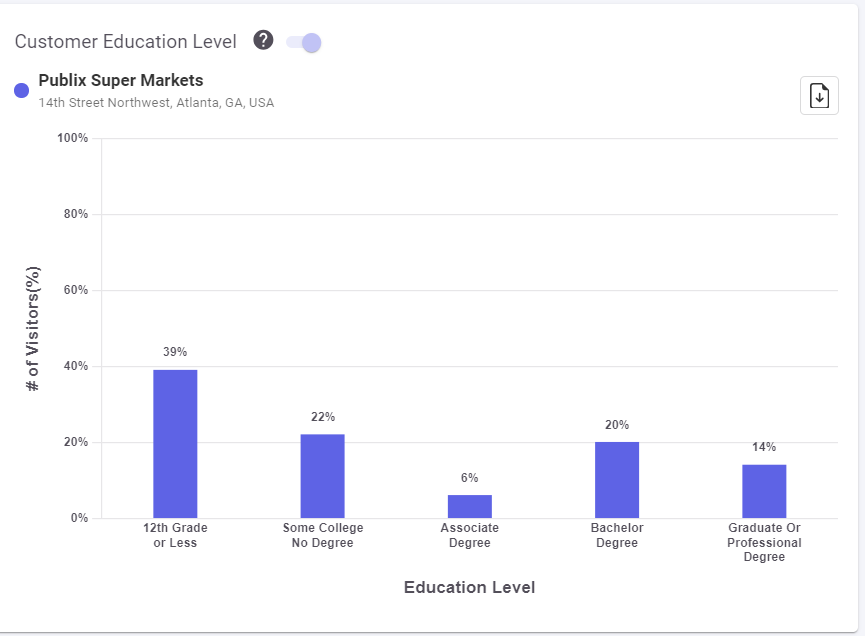
Task: Click the 6% data label
Action: tap(470, 478)
